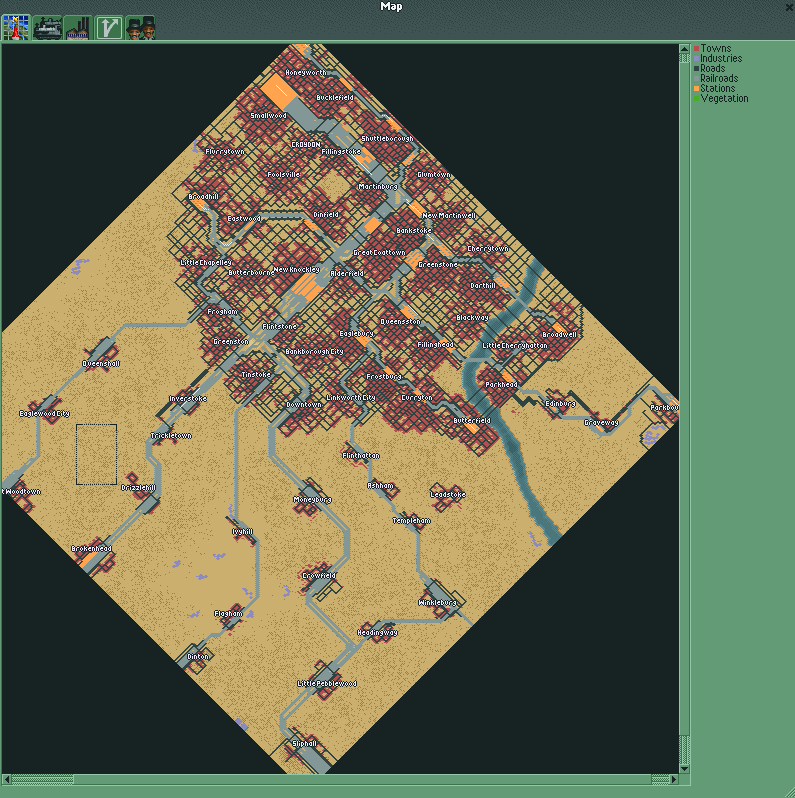Click the vertical scrollbar up arrow
Image resolution: width=795 pixels, height=798 pixels.
(x=684, y=49)
